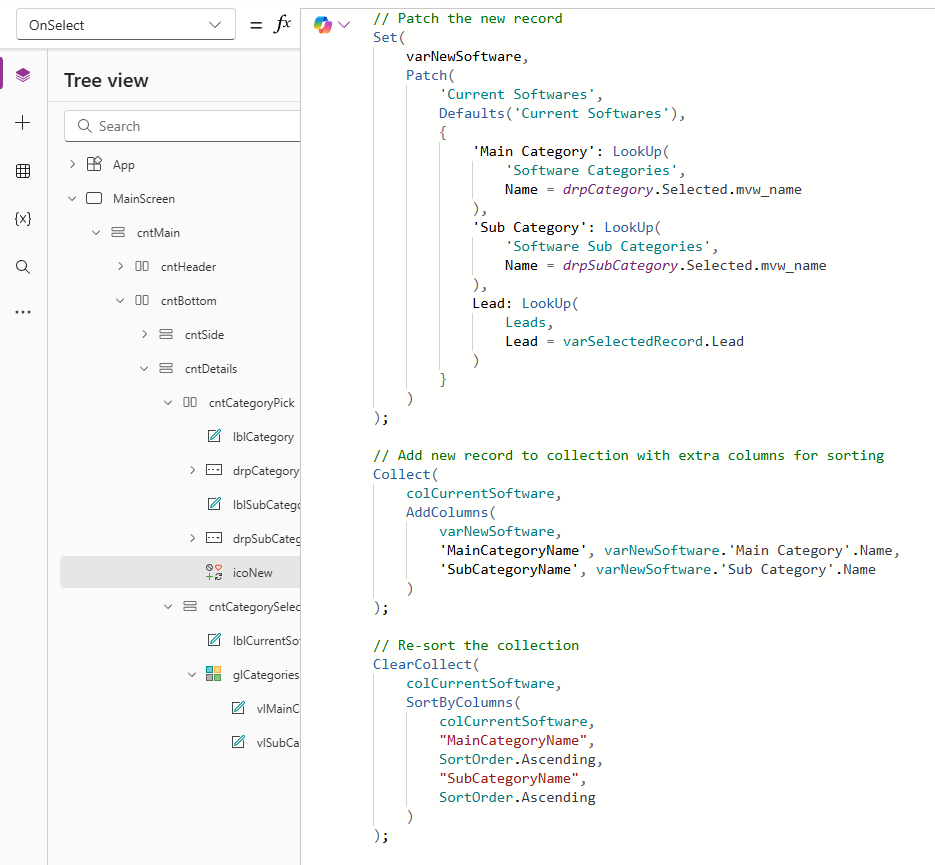Collapse the MainScreen tree node
935x865 pixels.
72,199
